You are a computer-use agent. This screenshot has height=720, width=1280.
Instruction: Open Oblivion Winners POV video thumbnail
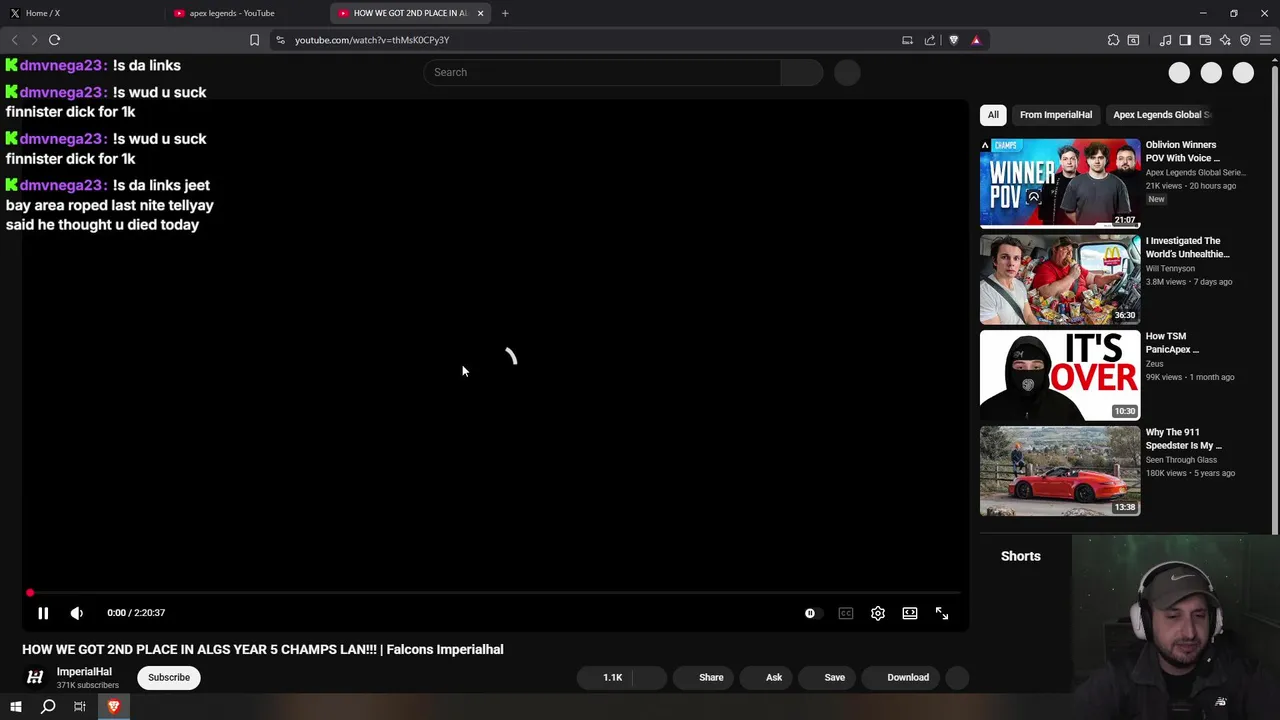click(1060, 183)
